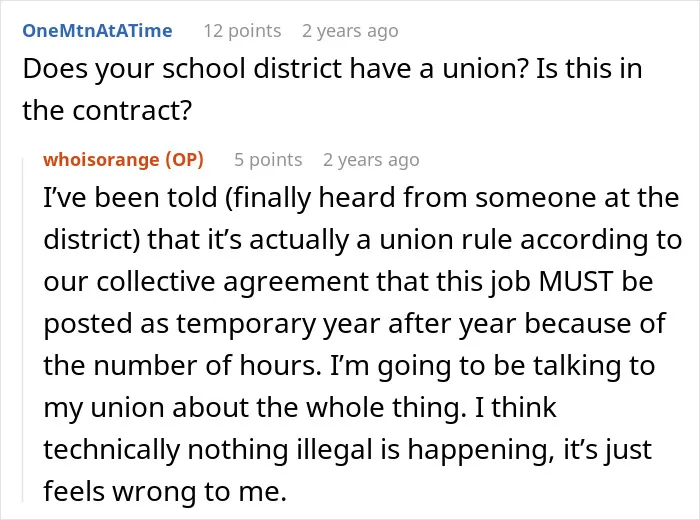
Task: Click the '(OP)' tag beside whoisorange
Action: point(184,159)
